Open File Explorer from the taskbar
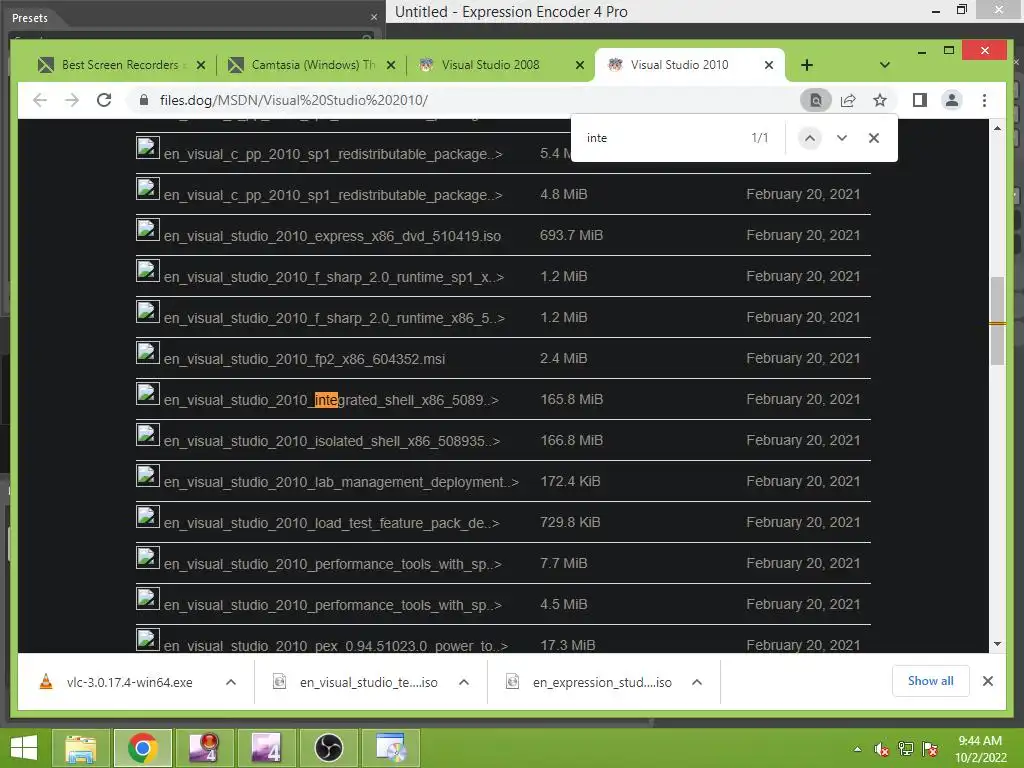Screen dimensions: 1024x768 click(80, 748)
